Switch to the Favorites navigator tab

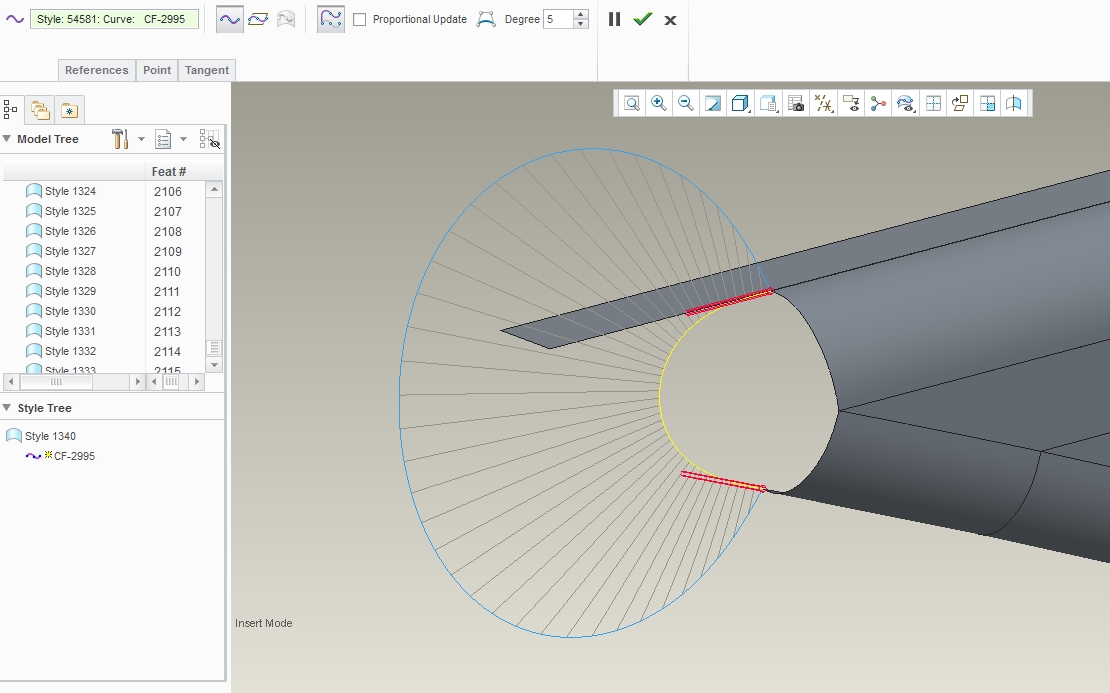point(69,110)
